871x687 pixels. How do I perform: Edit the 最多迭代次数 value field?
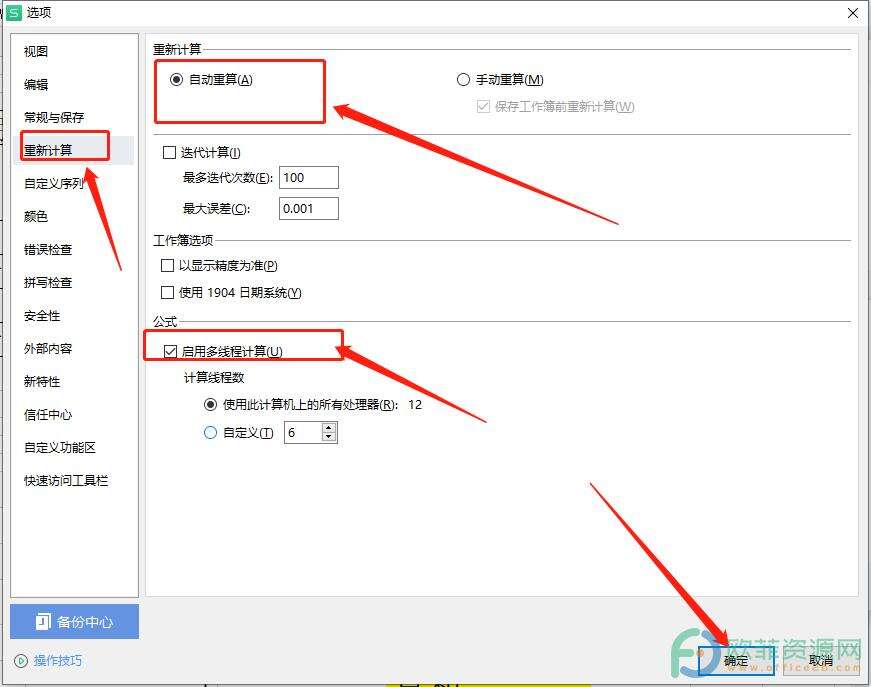[310, 177]
